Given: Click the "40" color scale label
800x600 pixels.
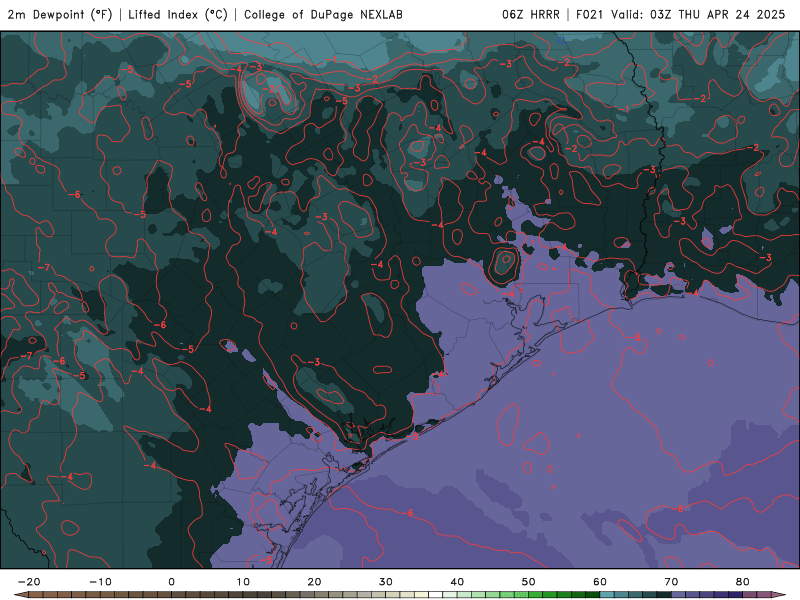Looking at the screenshot, I should click(457, 582).
